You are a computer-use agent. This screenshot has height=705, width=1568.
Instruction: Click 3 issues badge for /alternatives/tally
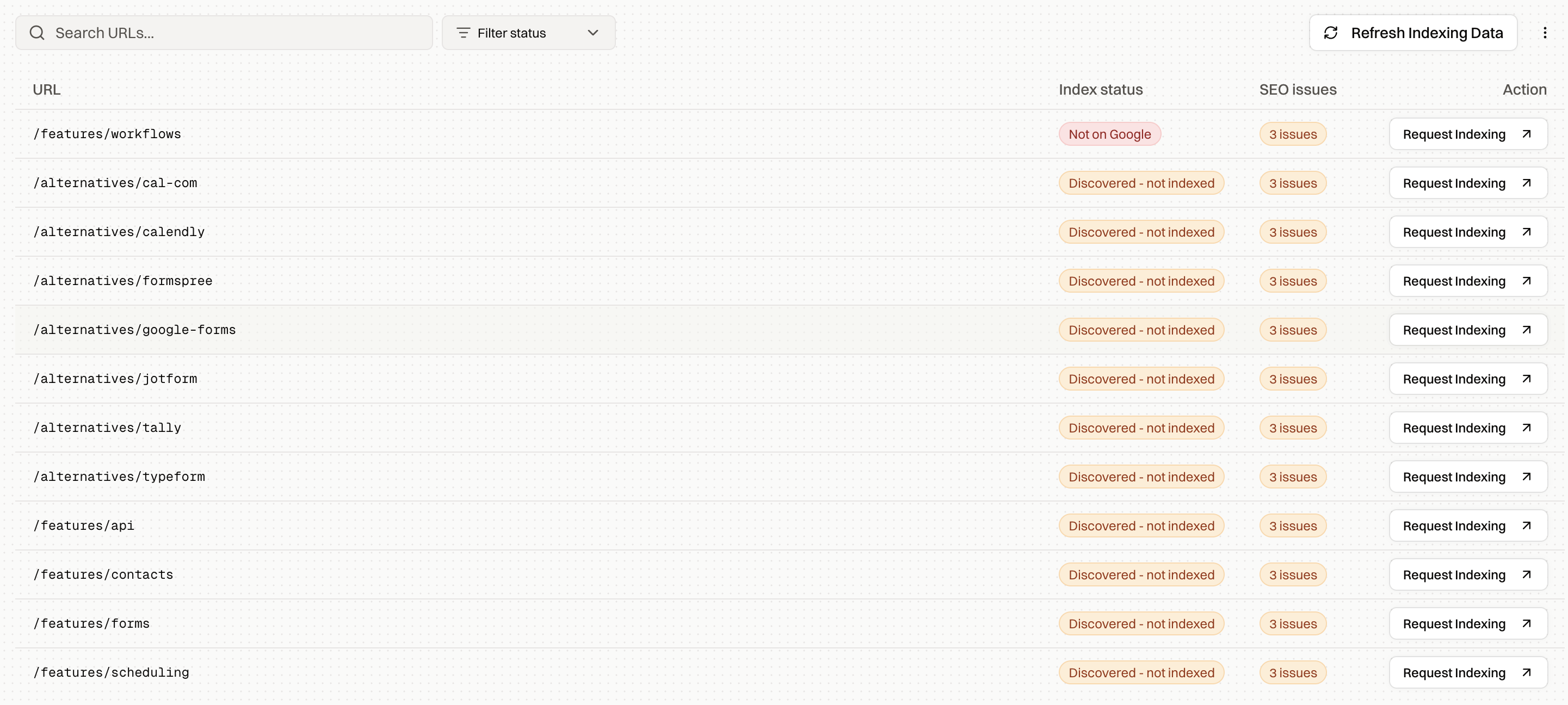1293,428
